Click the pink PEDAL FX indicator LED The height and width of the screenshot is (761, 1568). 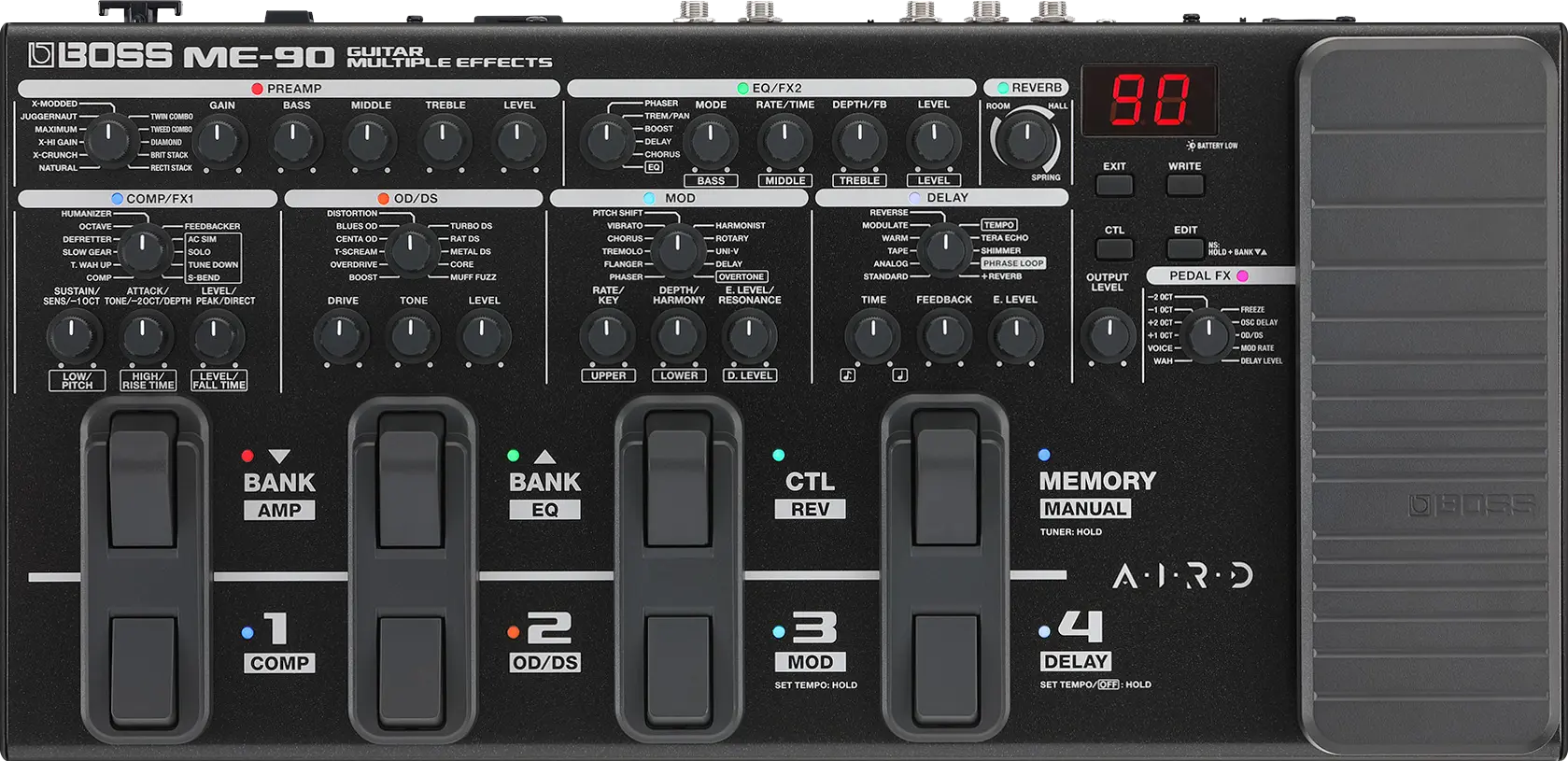tap(1243, 276)
